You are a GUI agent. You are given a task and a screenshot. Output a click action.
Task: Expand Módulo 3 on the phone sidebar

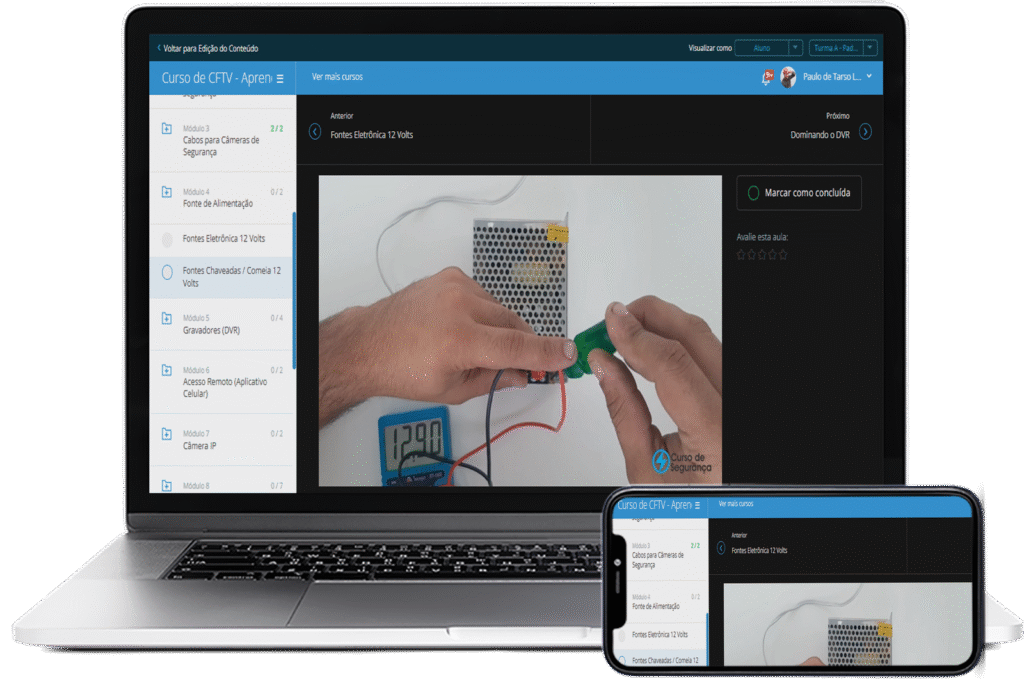pyautogui.click(x=660, y=555)
